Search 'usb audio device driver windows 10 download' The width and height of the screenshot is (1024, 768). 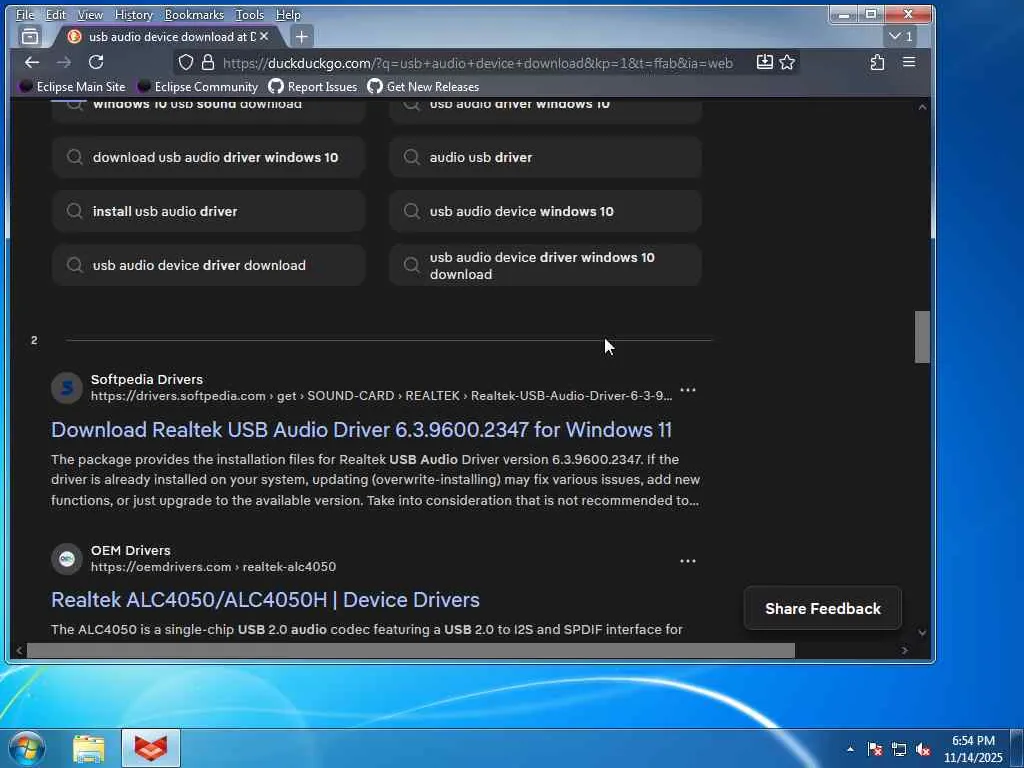click(545, 265)
